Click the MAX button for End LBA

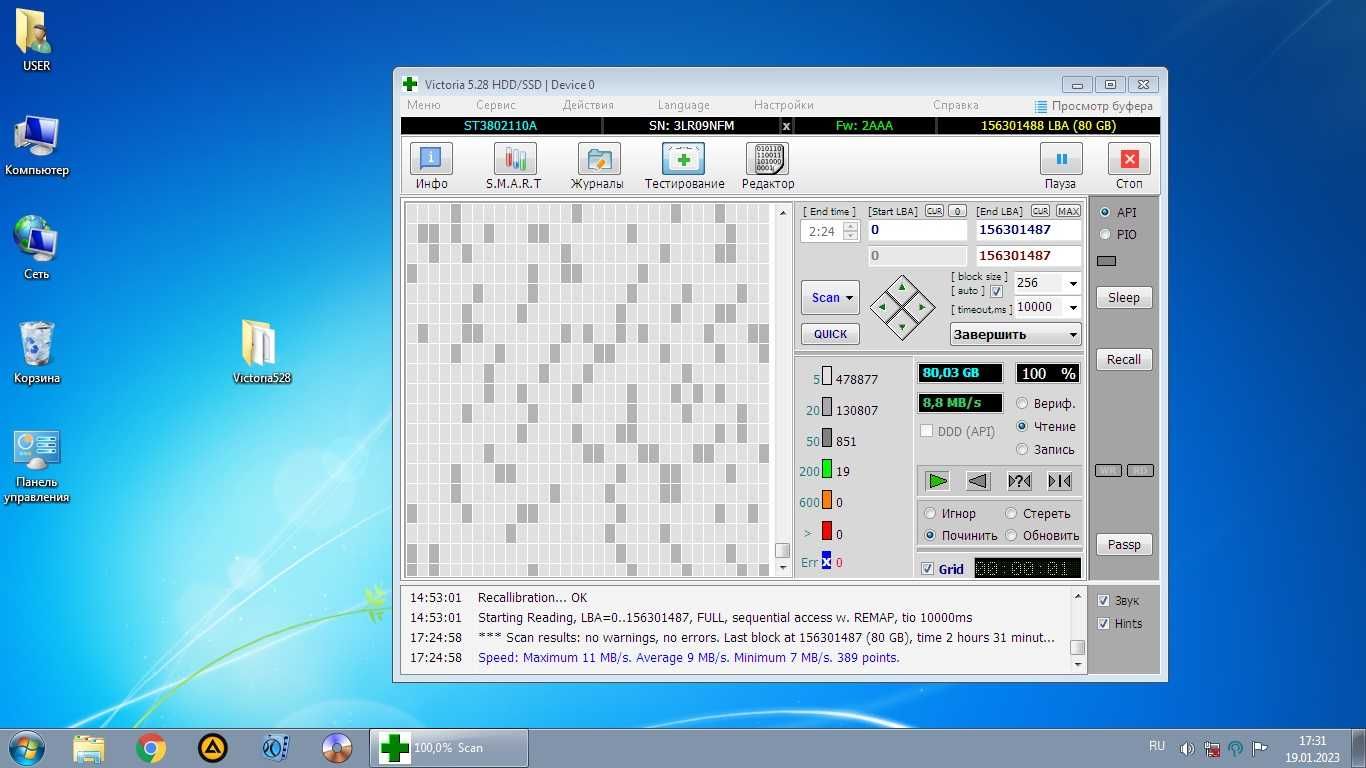1068,211
